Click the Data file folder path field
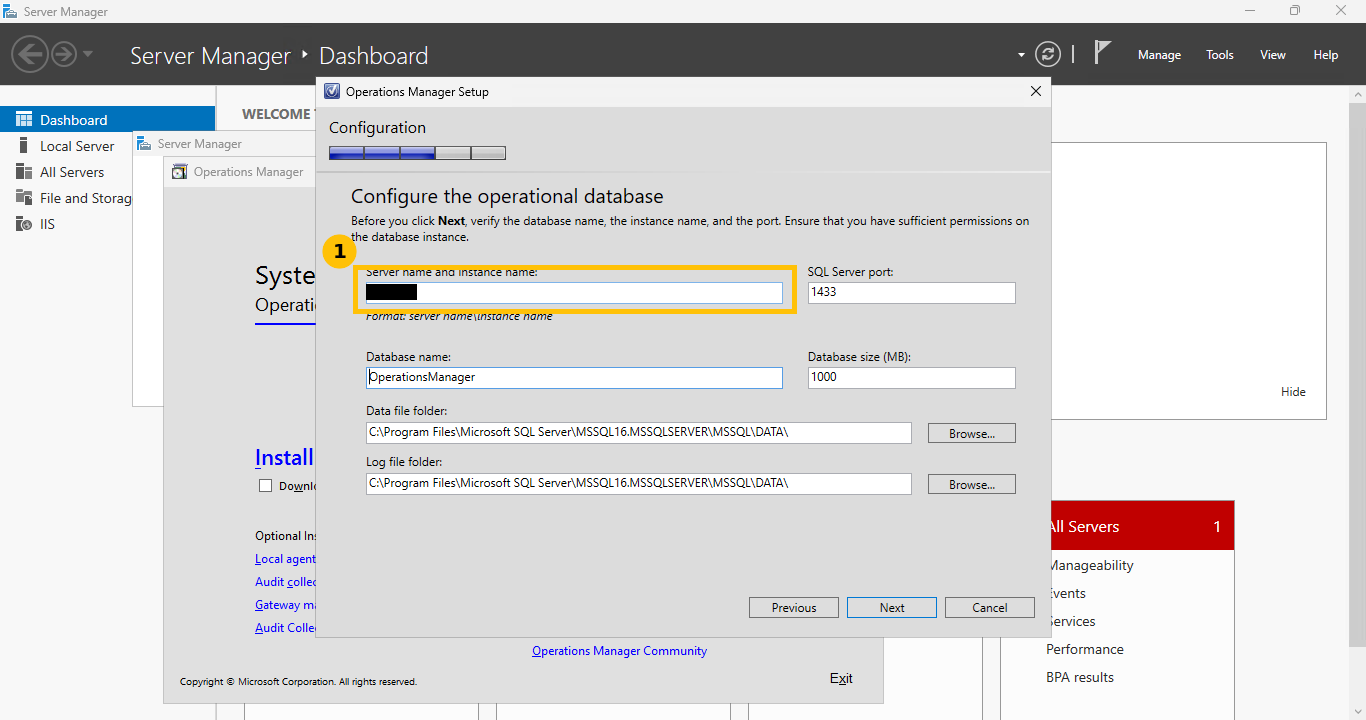1366x720 pixels. point(639,432)
